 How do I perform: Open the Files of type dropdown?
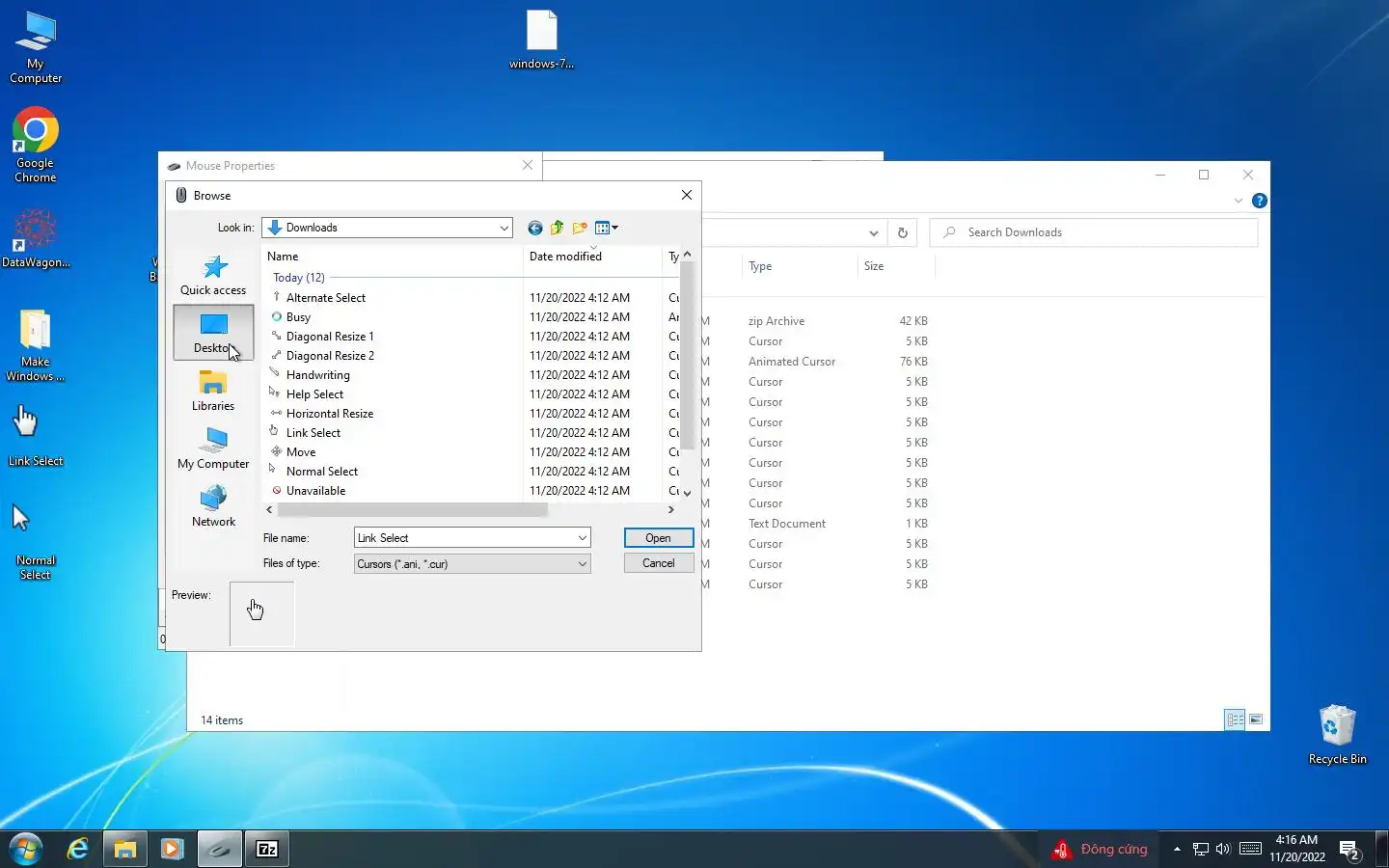pos(583,564)
